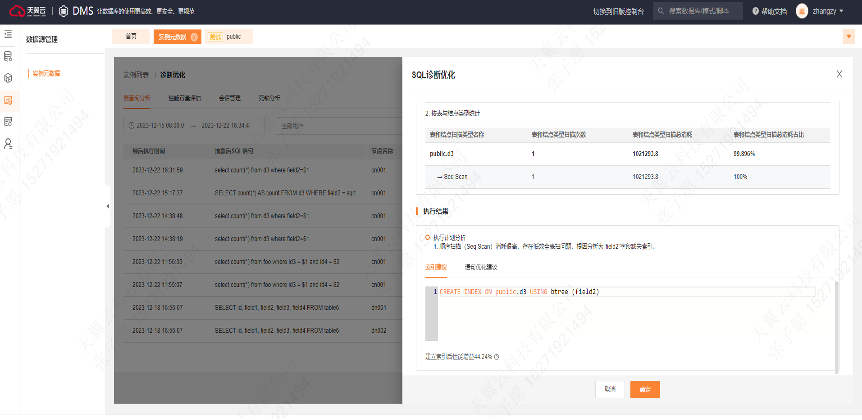Click the 99.896% percentage cell
862x420 pixels.
click(x=744, y=154)
